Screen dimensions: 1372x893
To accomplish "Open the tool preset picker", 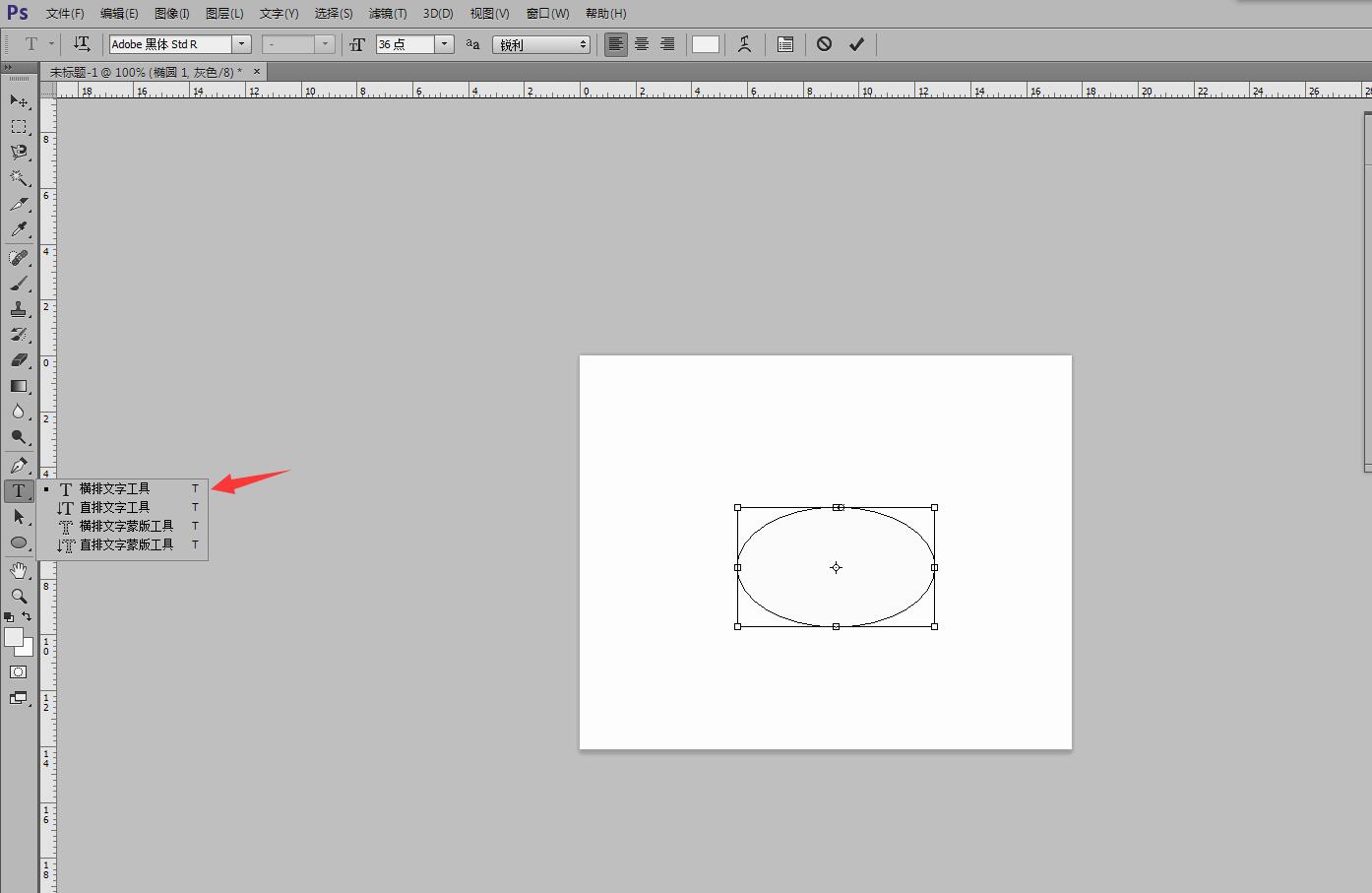I will [x=37, y=44].
